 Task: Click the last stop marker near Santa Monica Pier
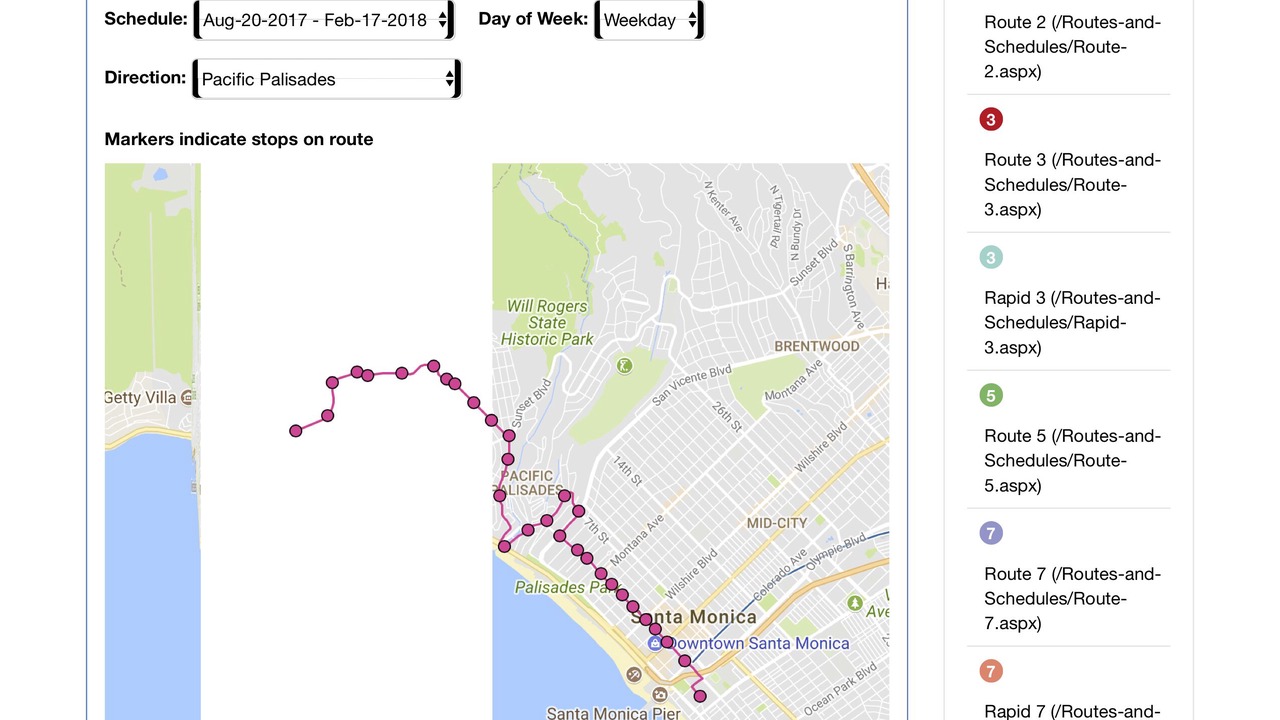[700, 696]
